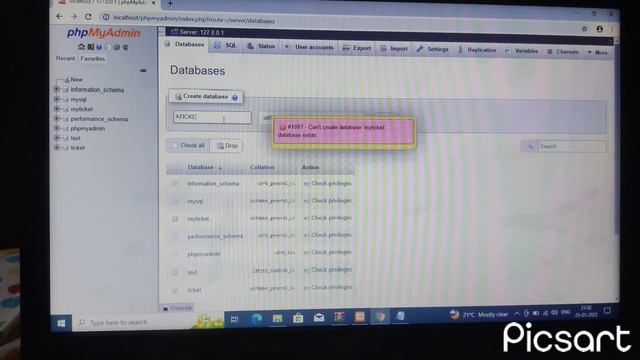Open the Settings tab

pyautogui.click(x=433, y=49)
